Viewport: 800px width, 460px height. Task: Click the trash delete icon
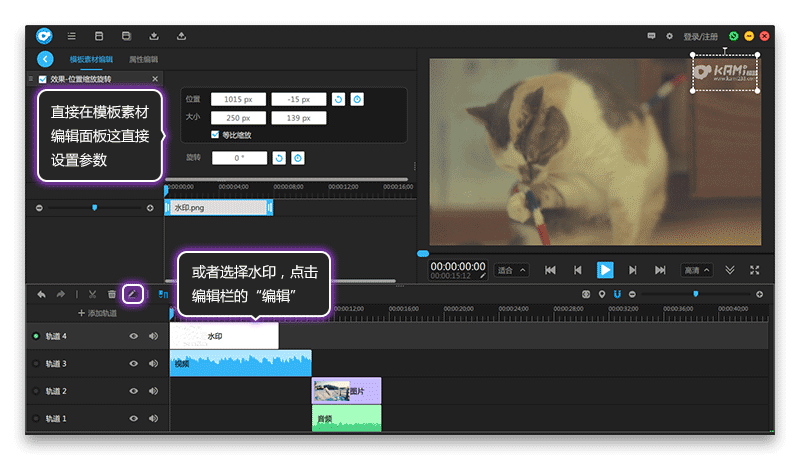112,294
